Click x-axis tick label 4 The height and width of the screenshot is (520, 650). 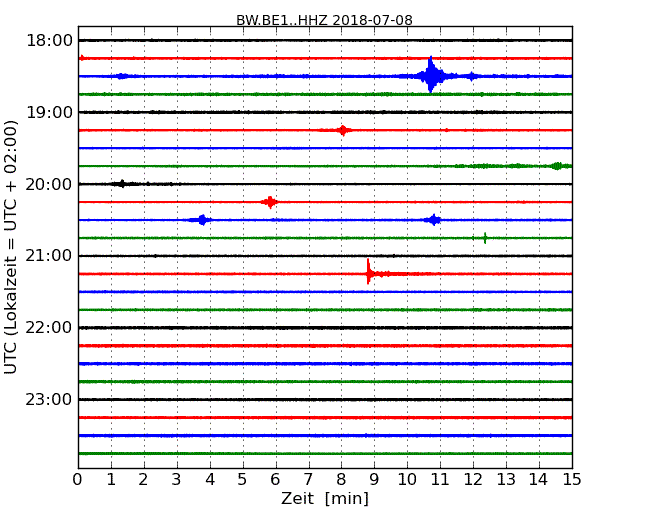coord(210,480)
